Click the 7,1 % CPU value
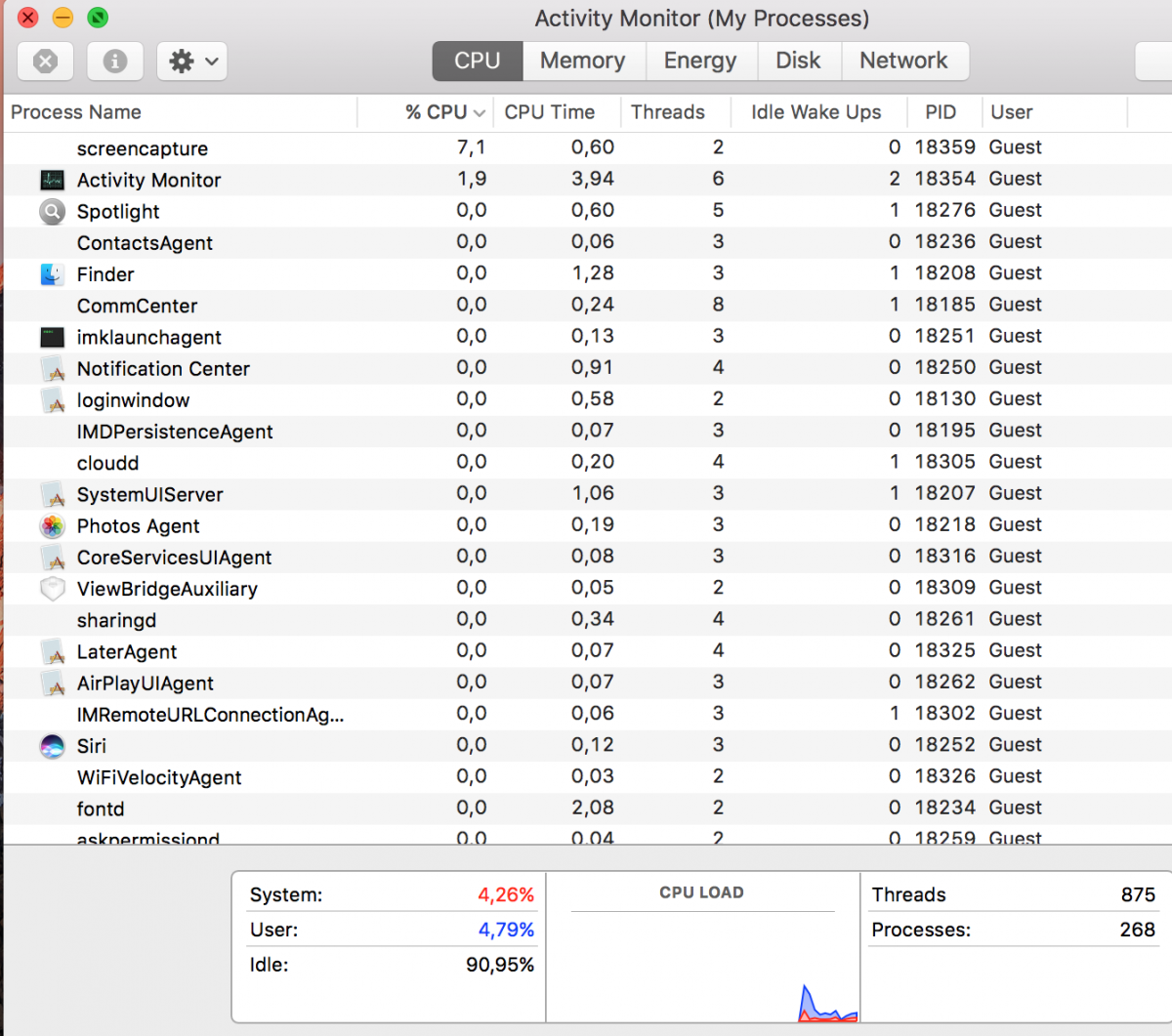 click(471, 147)
